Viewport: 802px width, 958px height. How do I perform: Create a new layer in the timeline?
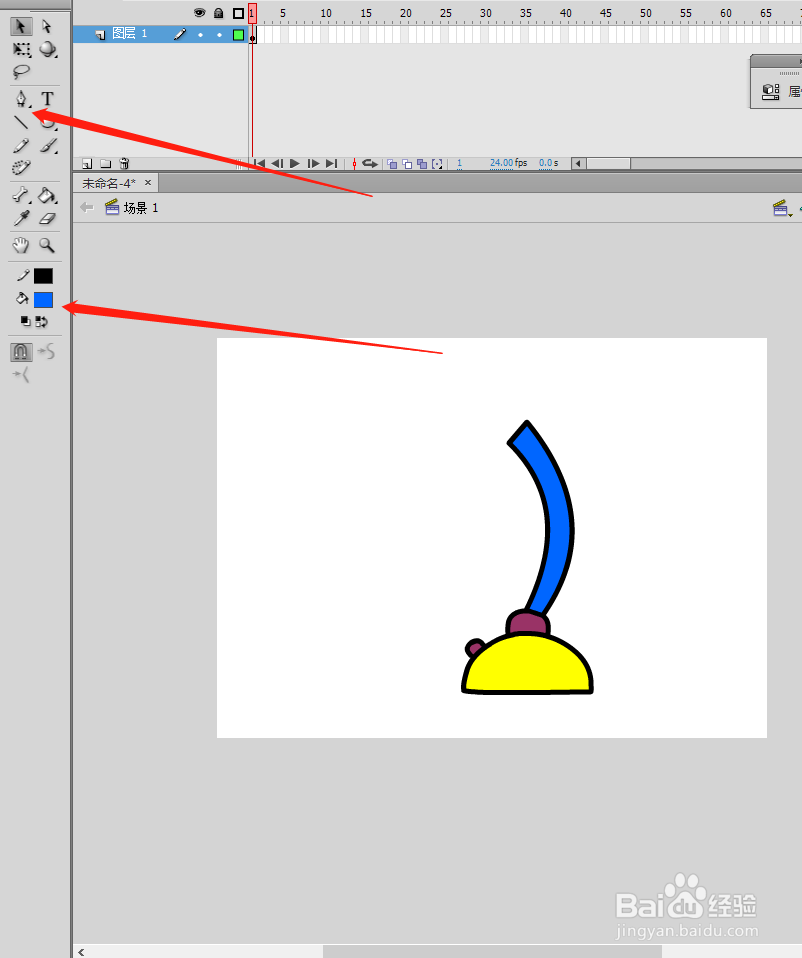coord(87,164)
